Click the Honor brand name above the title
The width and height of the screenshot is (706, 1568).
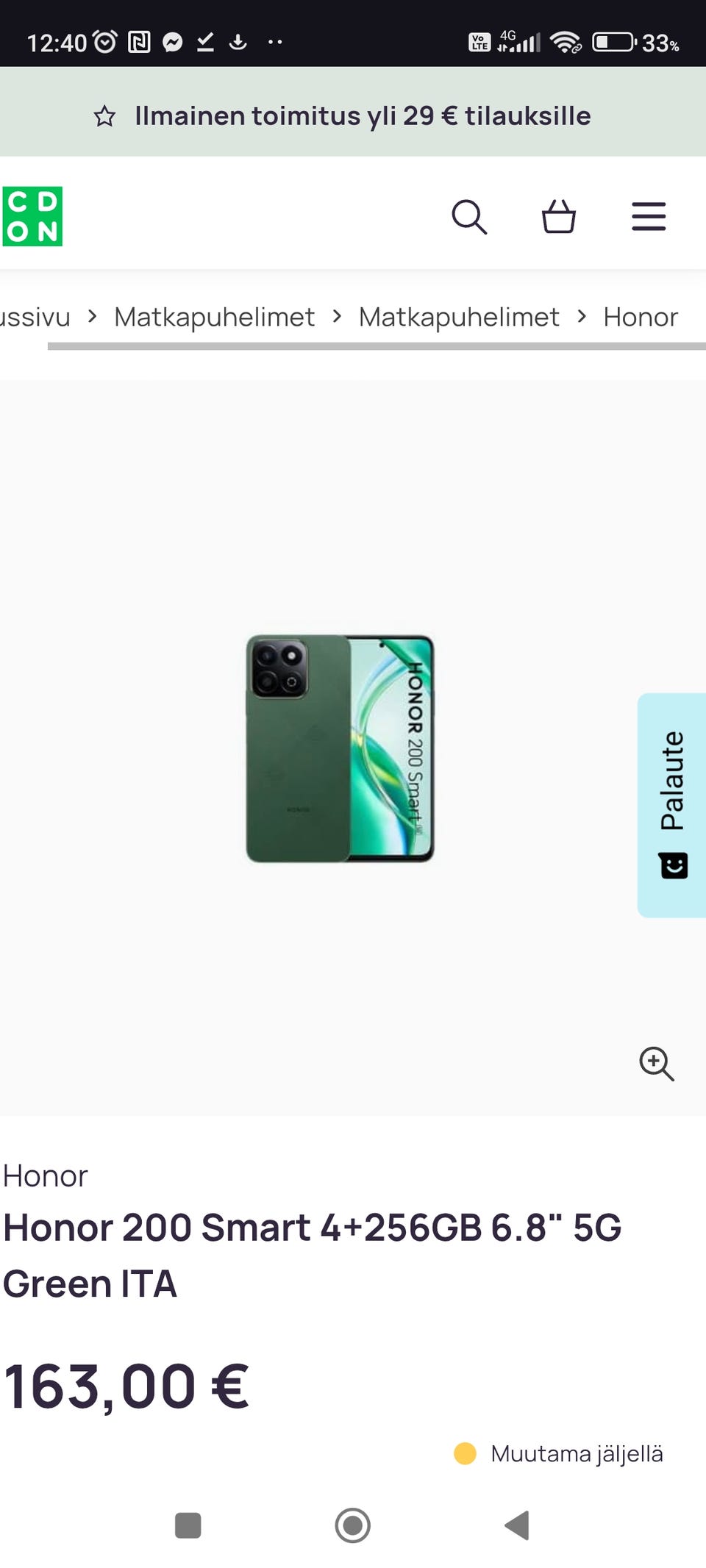pos(45,1176)
